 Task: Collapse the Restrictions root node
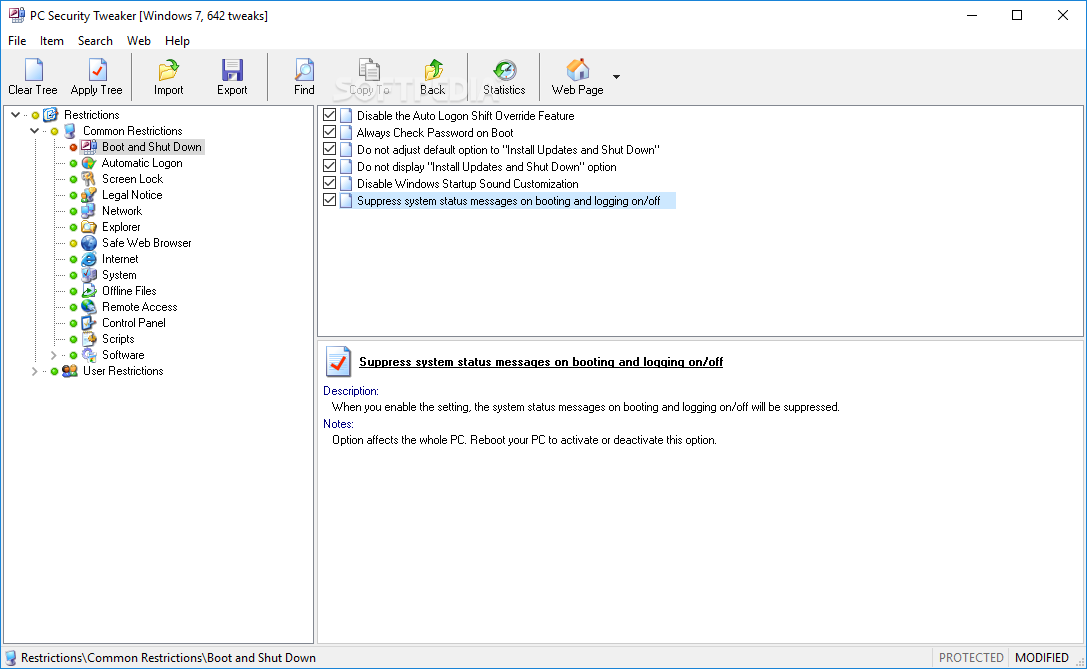tap(15, 115)
